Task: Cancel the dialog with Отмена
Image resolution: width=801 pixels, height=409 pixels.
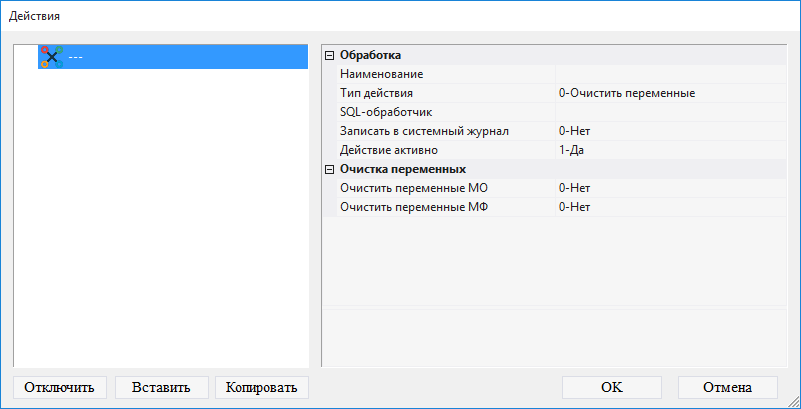Action: 727,387
